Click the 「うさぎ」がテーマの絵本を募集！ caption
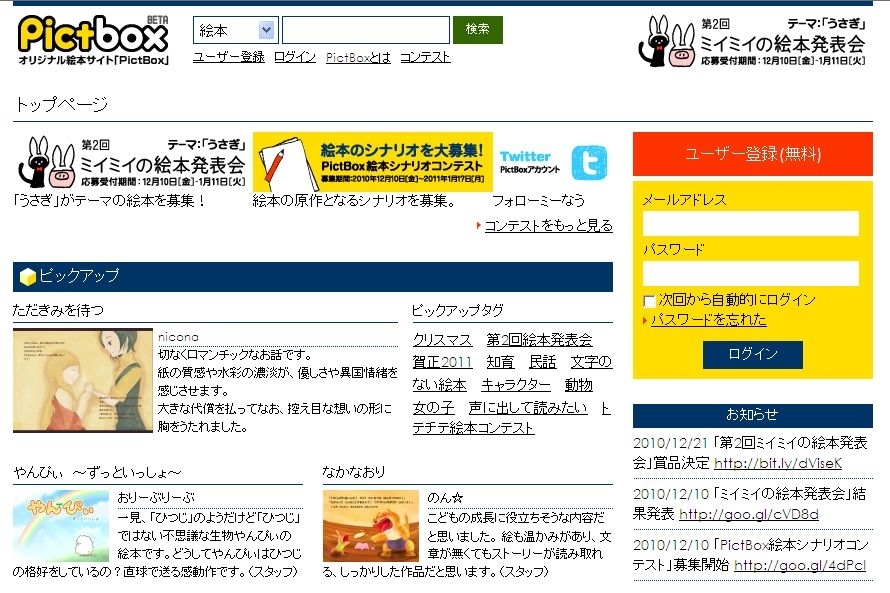This screenshot has height=593, width=890. [x=110, y=200]
